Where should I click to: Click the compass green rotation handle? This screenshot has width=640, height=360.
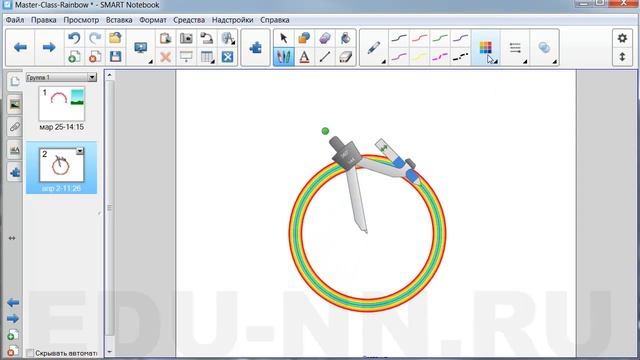point(325,131)
